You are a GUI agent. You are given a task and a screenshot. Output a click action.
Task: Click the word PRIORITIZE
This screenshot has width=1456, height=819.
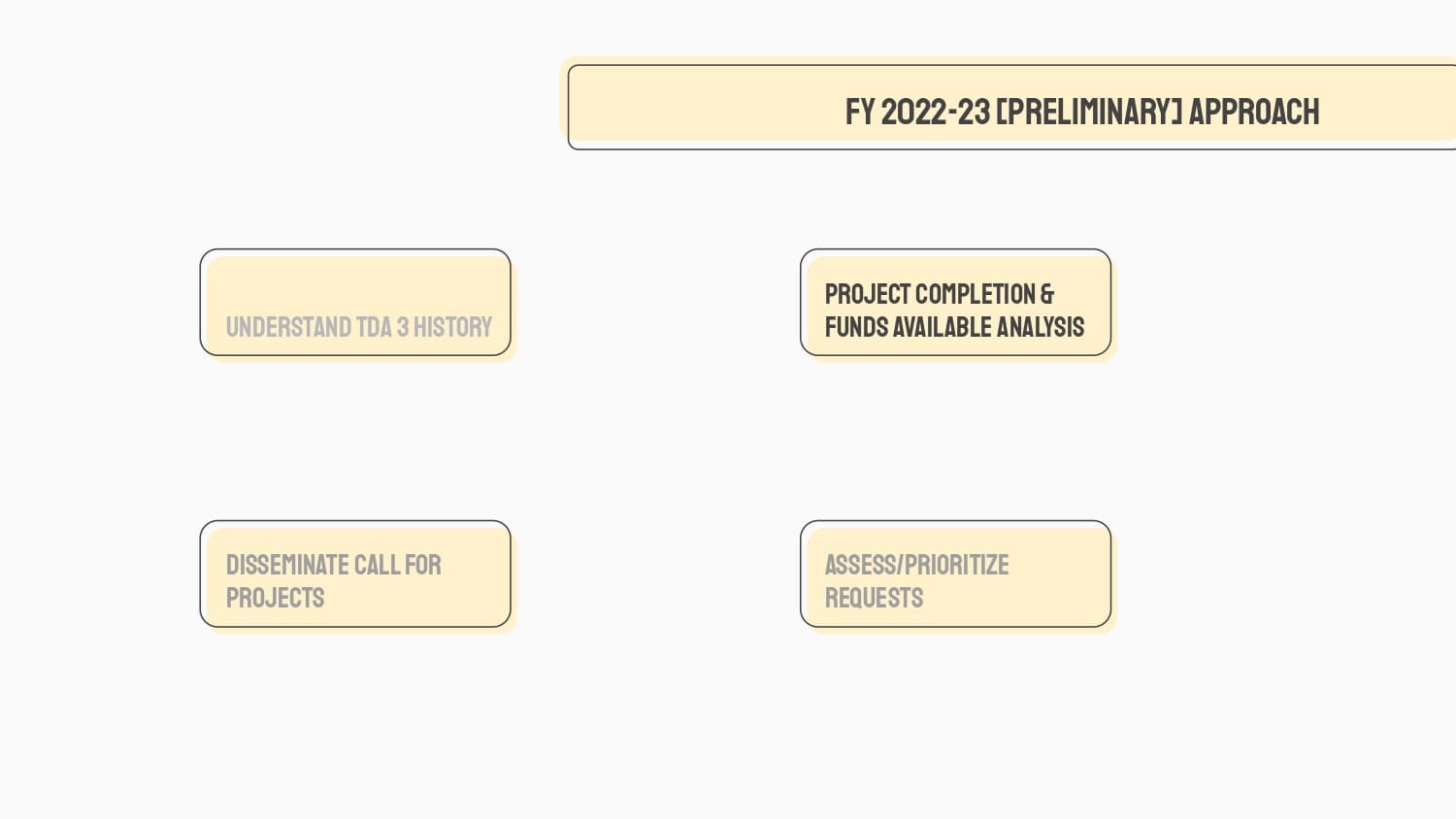click(x=956, y=565)
